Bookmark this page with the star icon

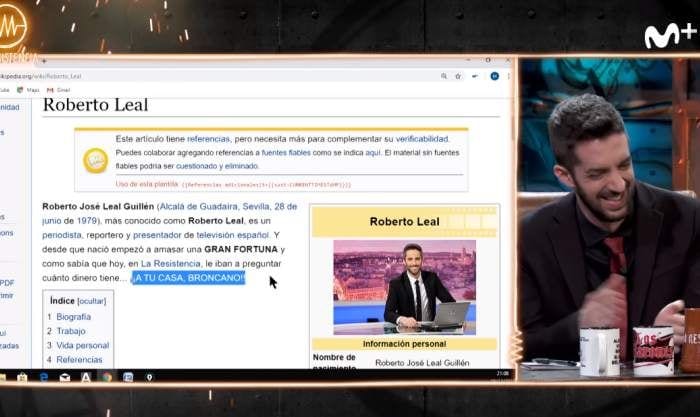tap(458, 76)
